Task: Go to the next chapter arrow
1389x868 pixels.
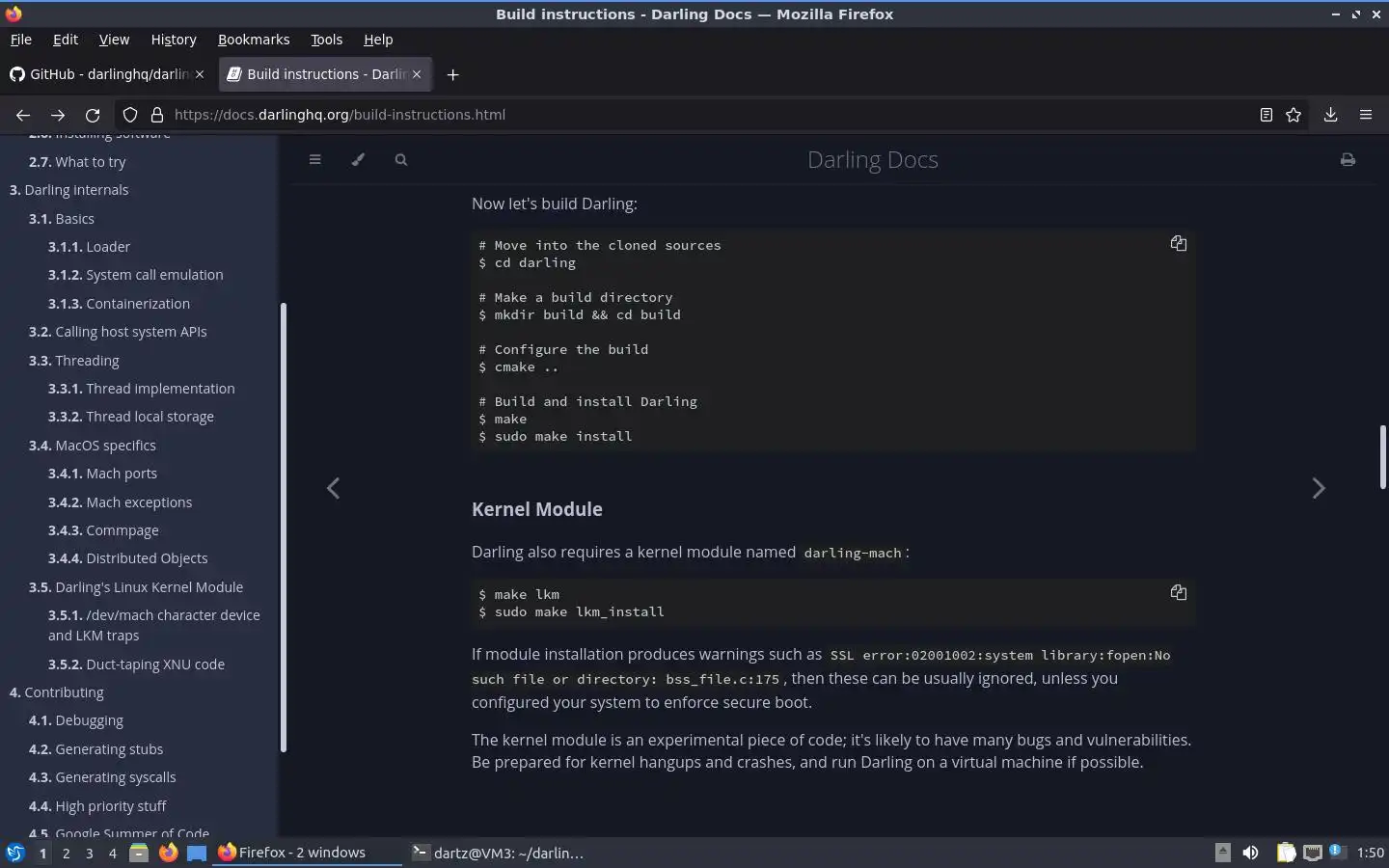Action: point(1319,488)
